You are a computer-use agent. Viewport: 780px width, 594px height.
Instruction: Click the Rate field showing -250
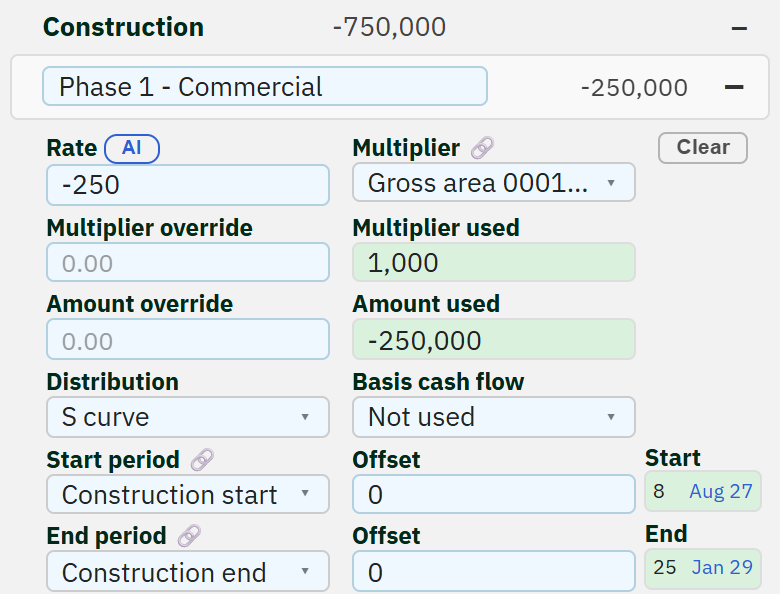pos(188,185)
